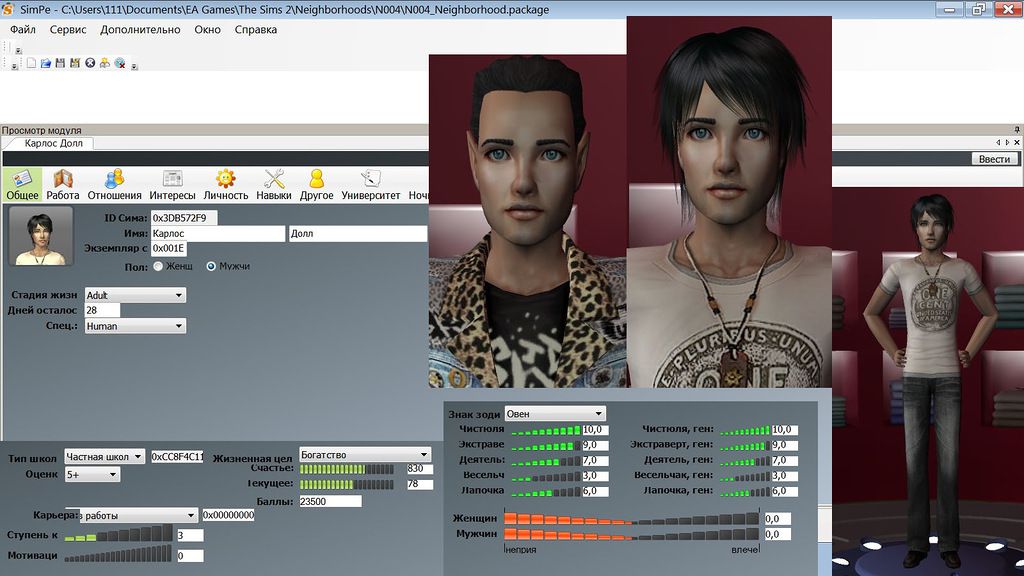Open the Файл menu
This screenshot has width=1024, height=576.
point(23,29)
